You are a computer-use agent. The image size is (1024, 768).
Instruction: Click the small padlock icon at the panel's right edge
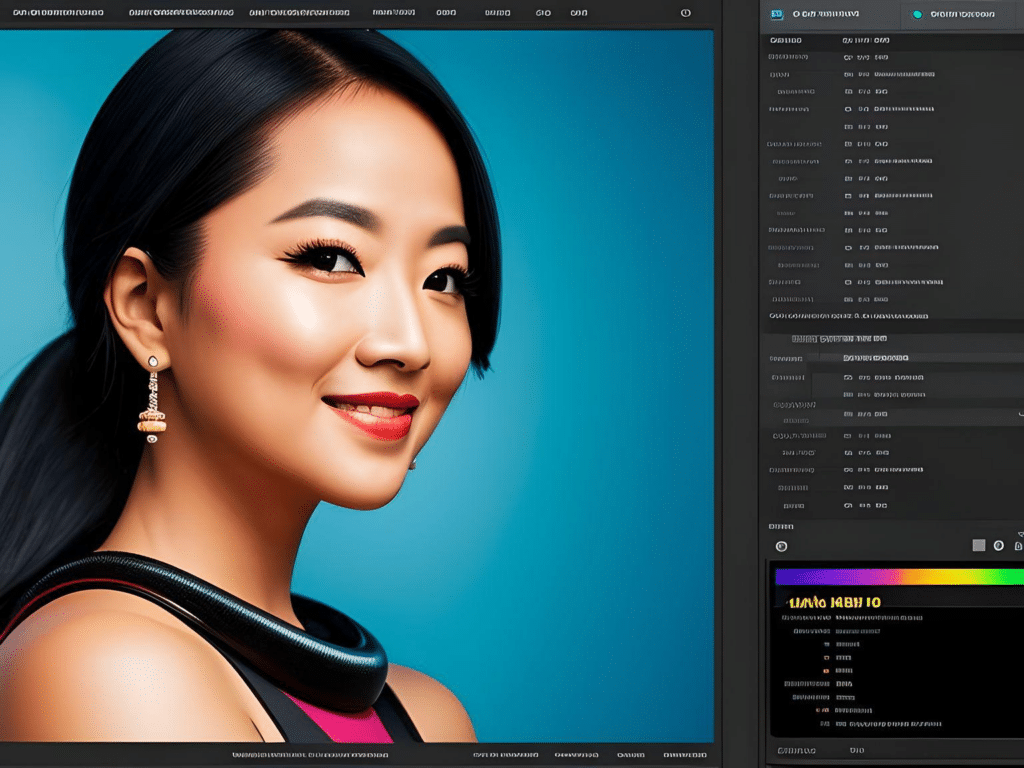coord(1017,546)
